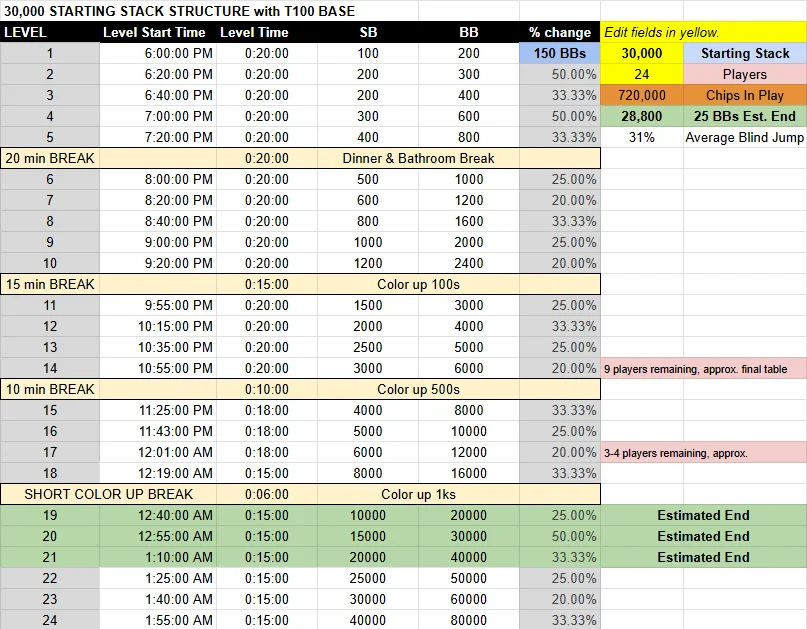
Task: Click 'Estimated End' in the level 21 row
Action: [703, 557]
